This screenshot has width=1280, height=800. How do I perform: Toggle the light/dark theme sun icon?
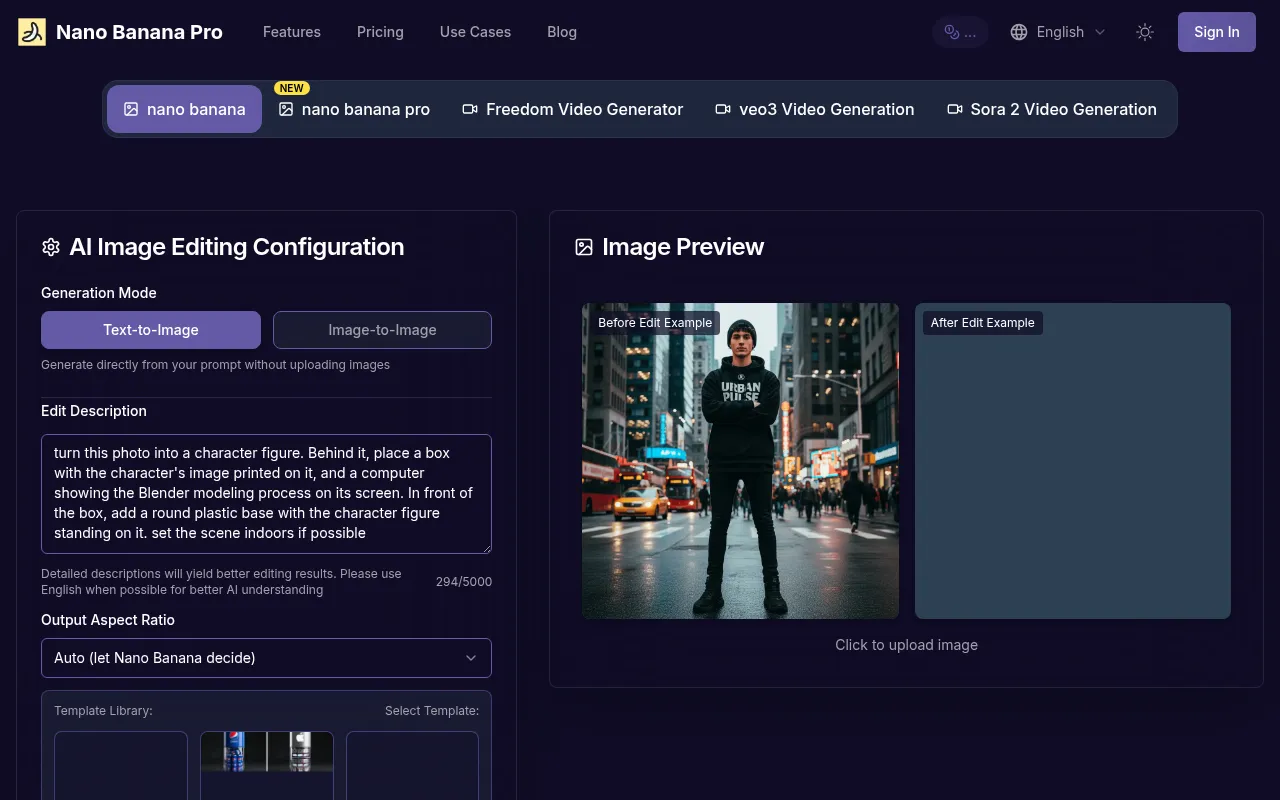1145,32
